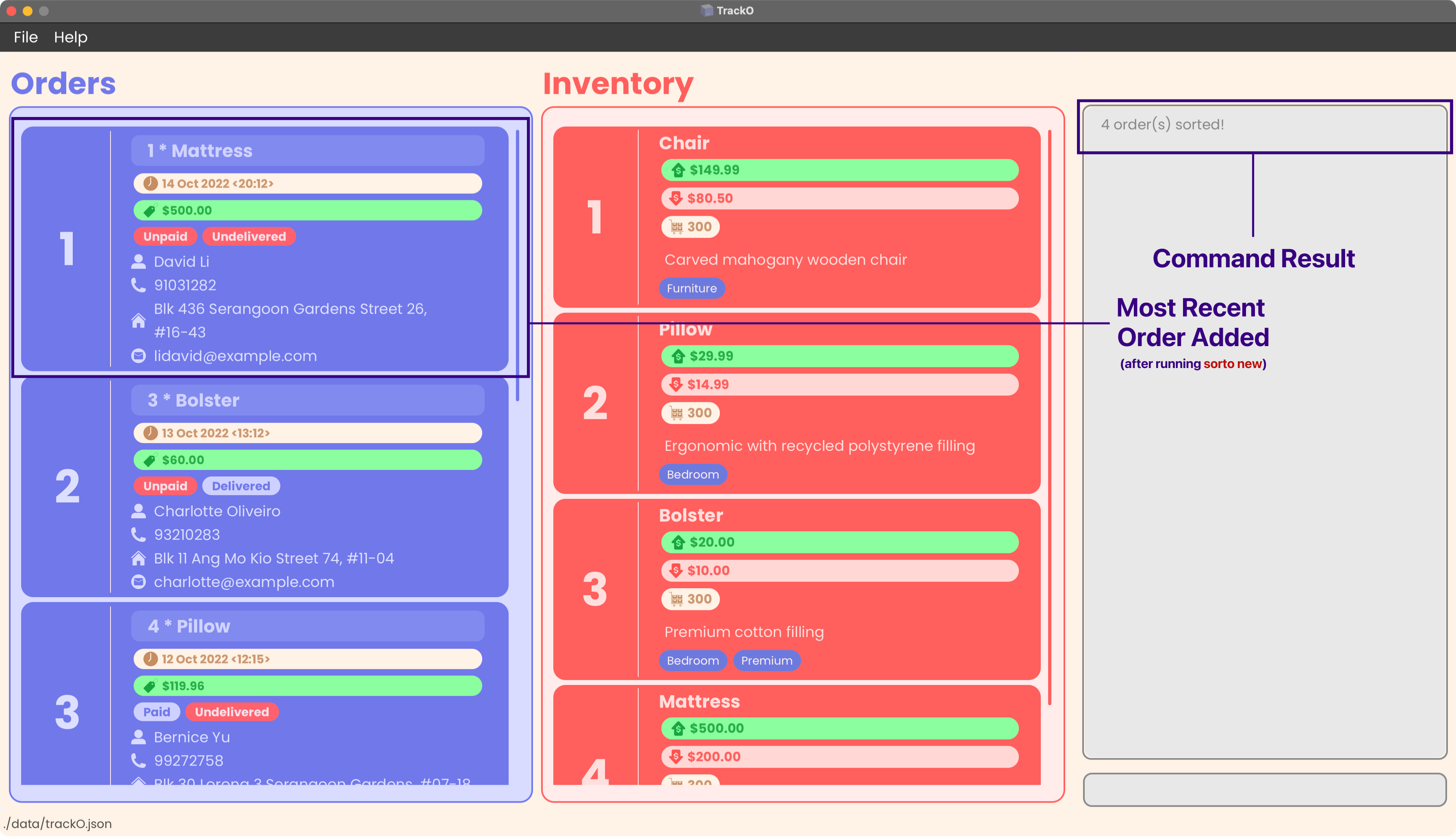Click the stock cart icon in Bolster card
This screenshot has width=1456, height=836.
676,599
